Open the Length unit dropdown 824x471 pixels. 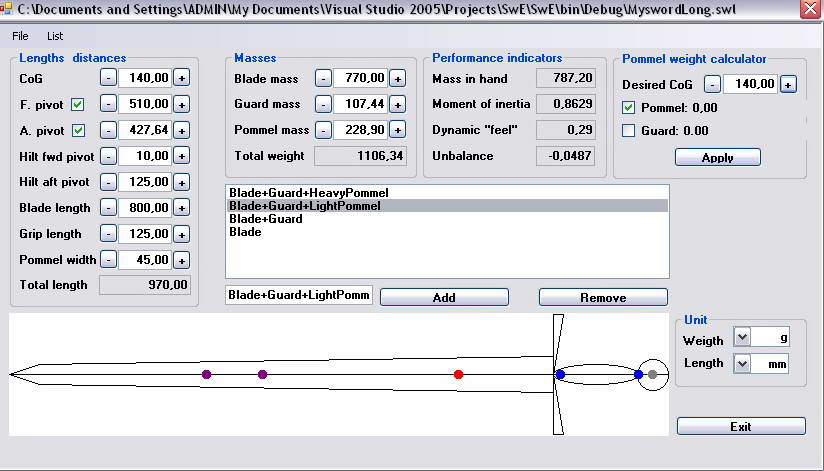741,364
